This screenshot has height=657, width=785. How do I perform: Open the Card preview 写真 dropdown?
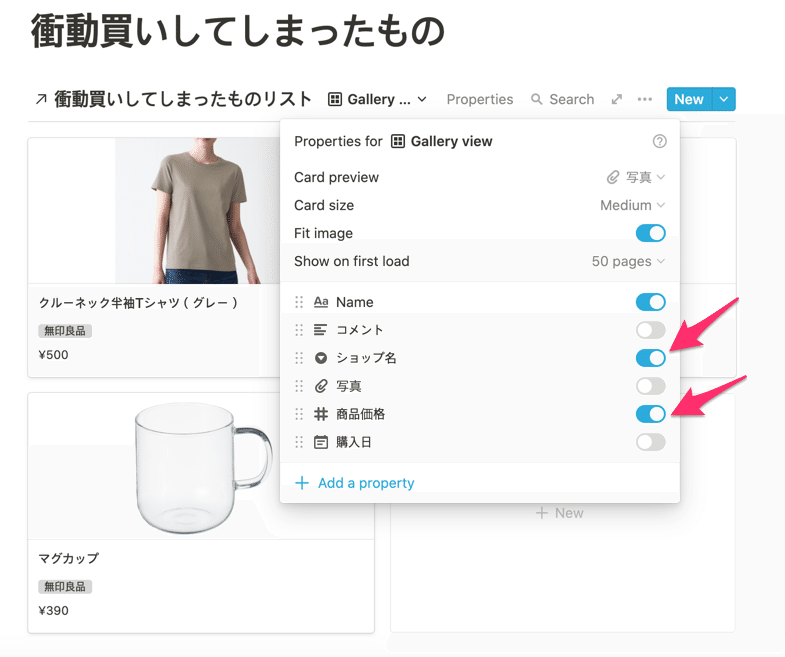point(636,177)
